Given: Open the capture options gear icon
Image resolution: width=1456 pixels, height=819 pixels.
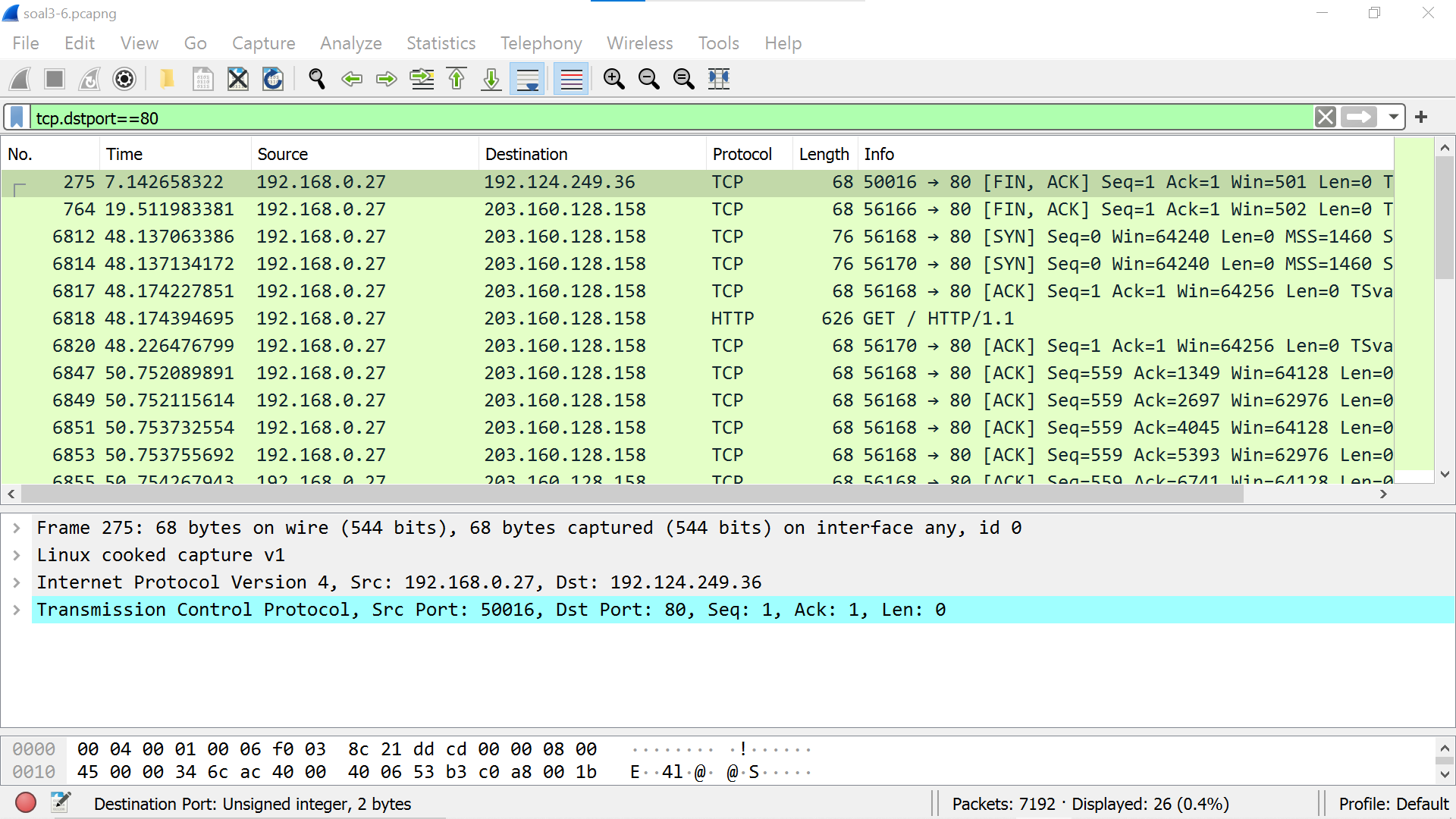Looking at the screenshot, I should pos(124,79).
